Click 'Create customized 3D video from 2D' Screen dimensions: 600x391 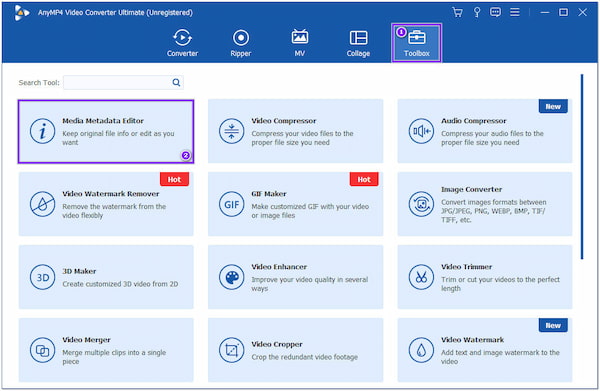[x=120, y=284]
